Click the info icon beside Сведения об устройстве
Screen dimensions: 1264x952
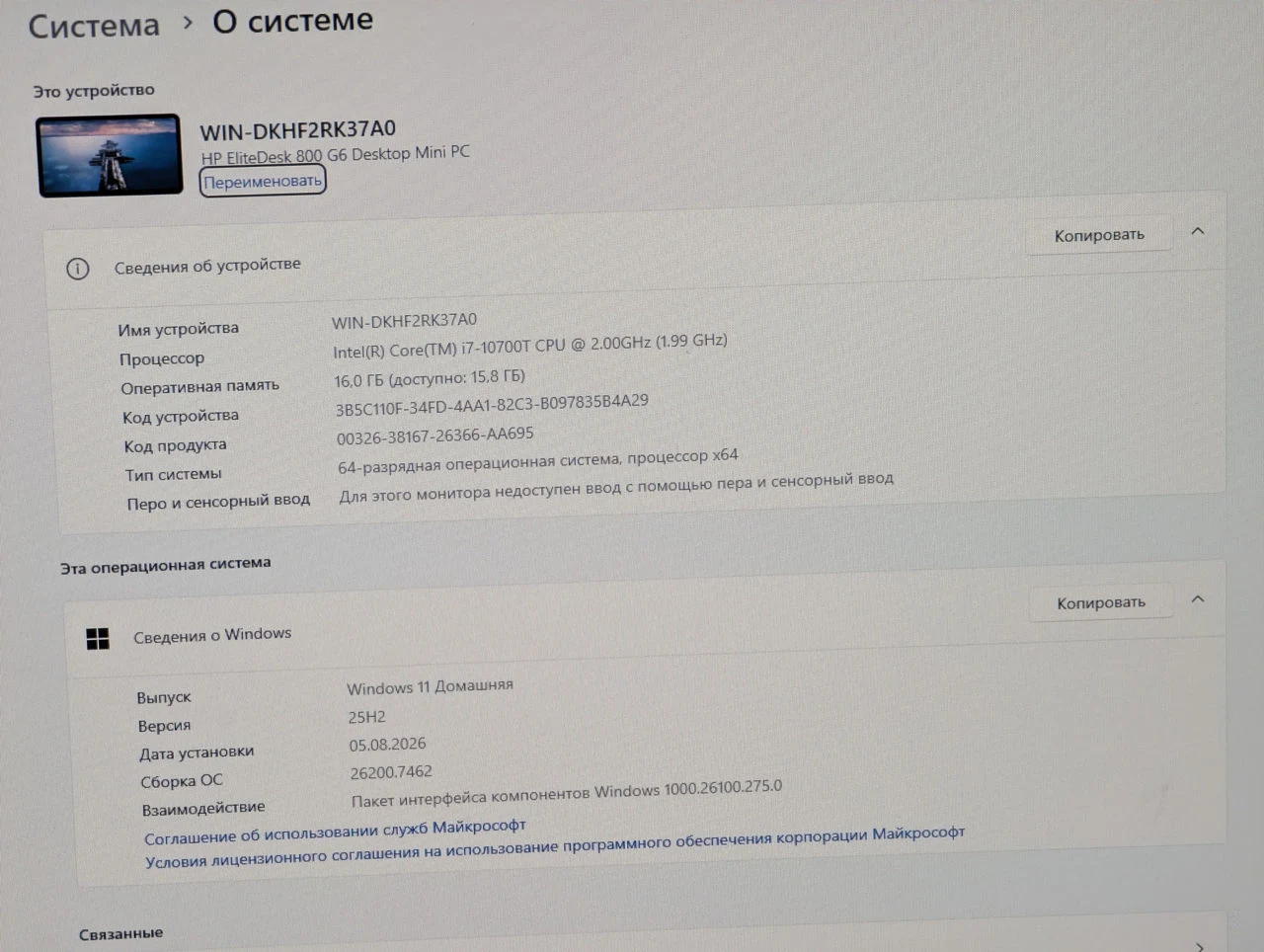(x=78, y=269)
